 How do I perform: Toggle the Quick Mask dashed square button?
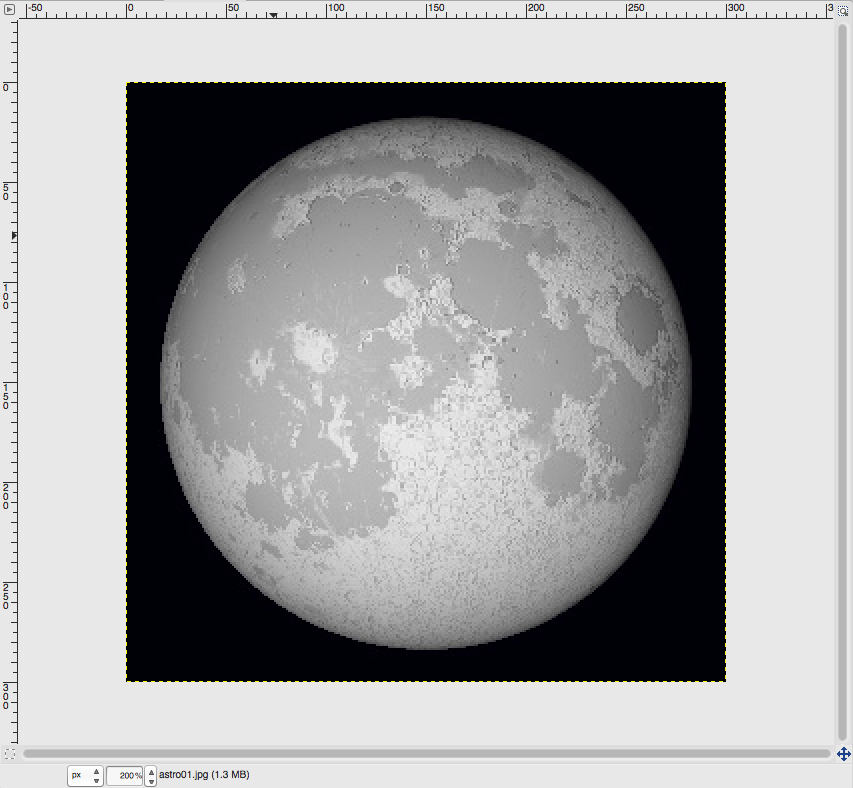pyautogui.click(x=9, y=754)
